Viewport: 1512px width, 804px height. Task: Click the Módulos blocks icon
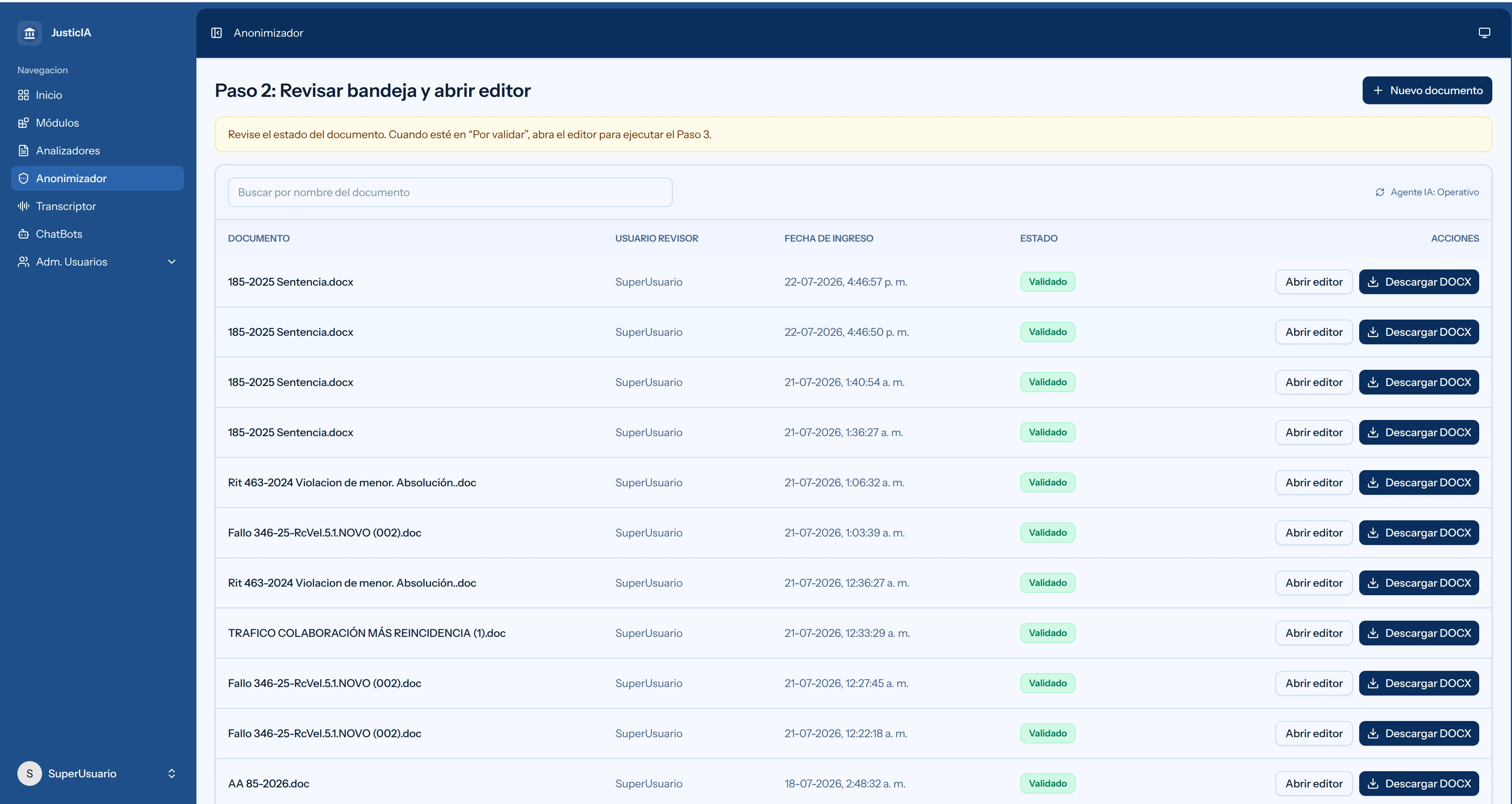24,123
